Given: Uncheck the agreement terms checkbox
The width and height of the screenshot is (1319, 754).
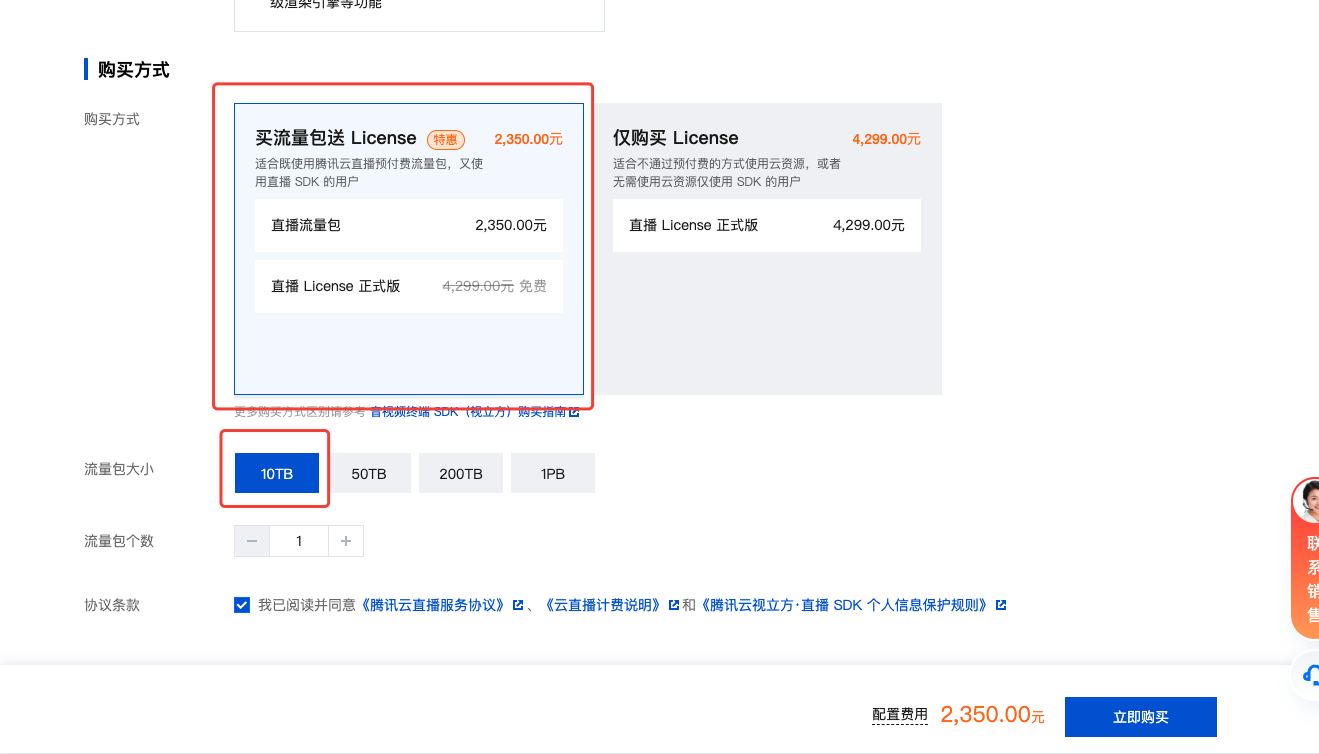Looking at the screenshot, I should tap(242, 605).
